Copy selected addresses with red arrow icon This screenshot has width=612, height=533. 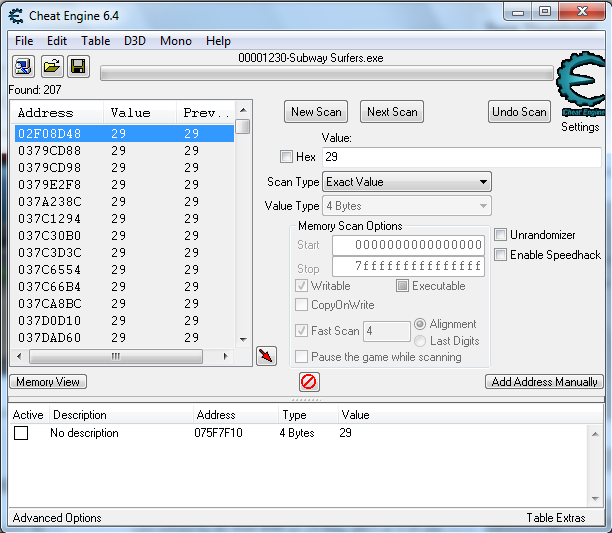(267, 356)
